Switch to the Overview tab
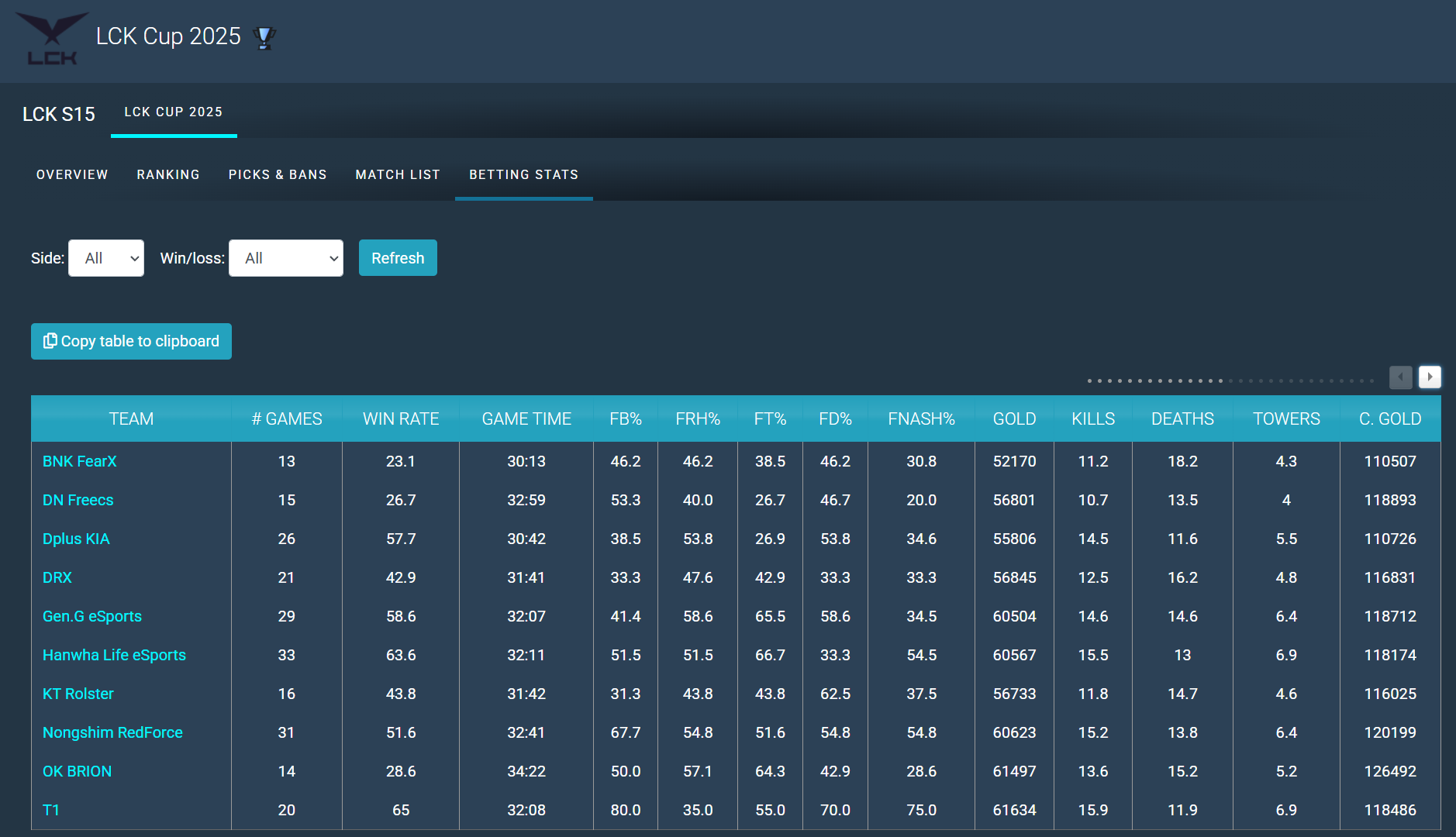The width and height of the screenshot is (1456, 837). 72,174
